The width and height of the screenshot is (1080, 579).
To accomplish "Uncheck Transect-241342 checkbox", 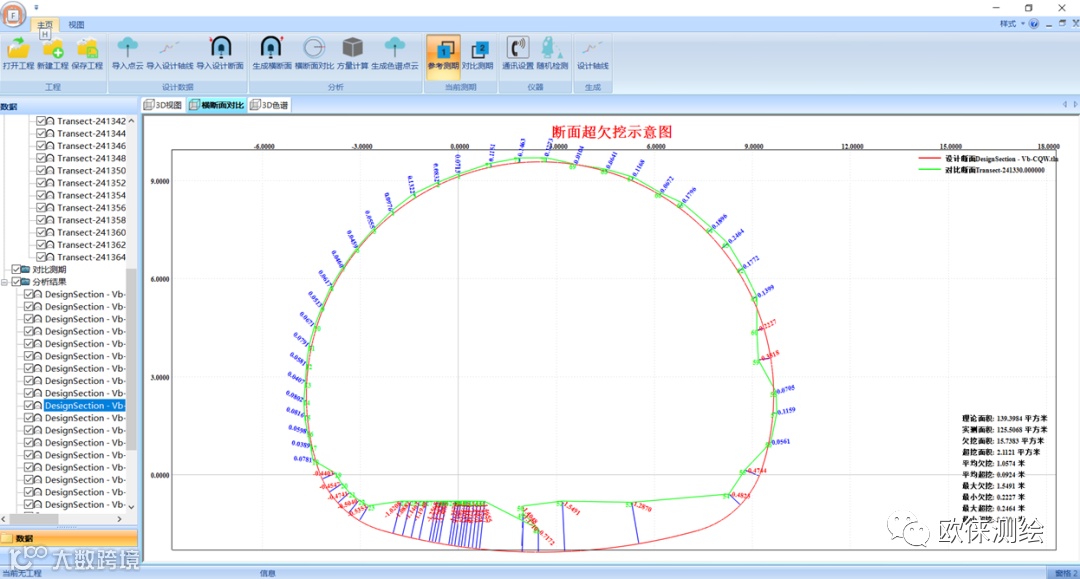I will 41,121.
